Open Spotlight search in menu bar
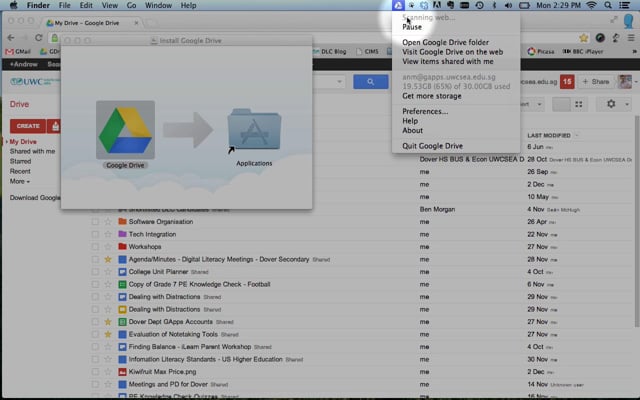This screenshot has width=640, height=400. [x=608, y=5]
